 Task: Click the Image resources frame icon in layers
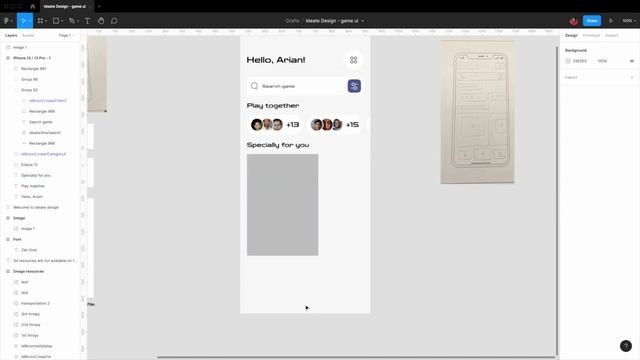point(8,271)
